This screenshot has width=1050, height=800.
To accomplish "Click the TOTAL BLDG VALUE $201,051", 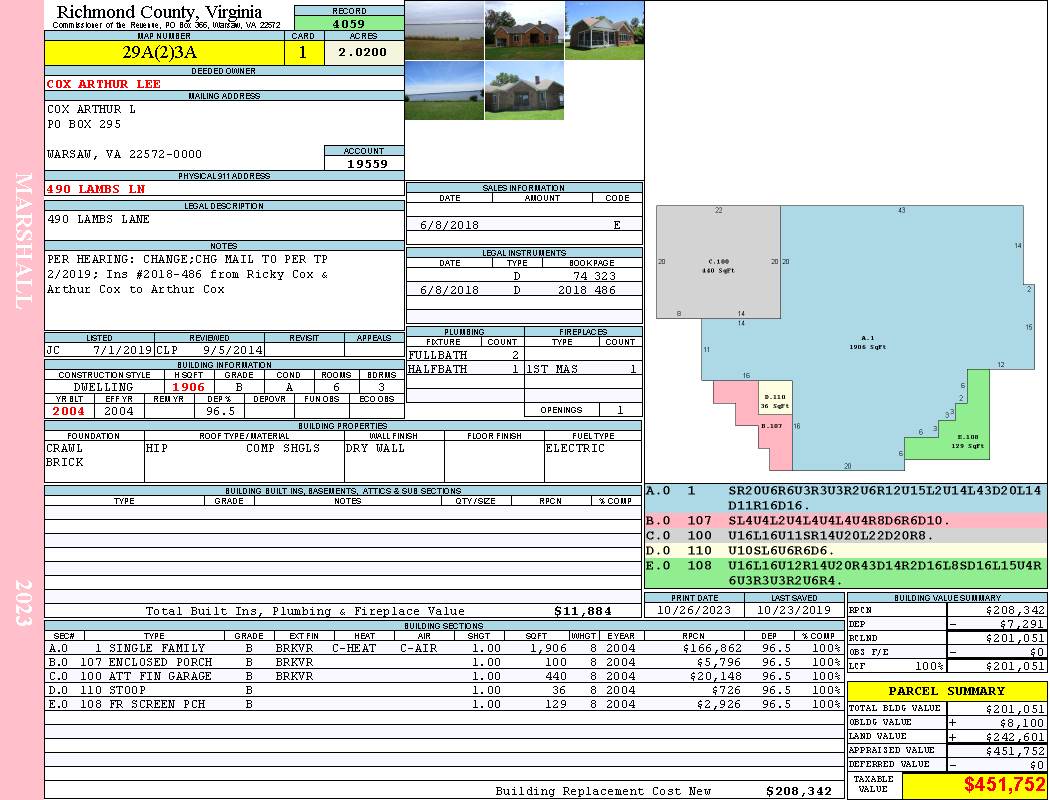I will click(x=1015, y=709).
